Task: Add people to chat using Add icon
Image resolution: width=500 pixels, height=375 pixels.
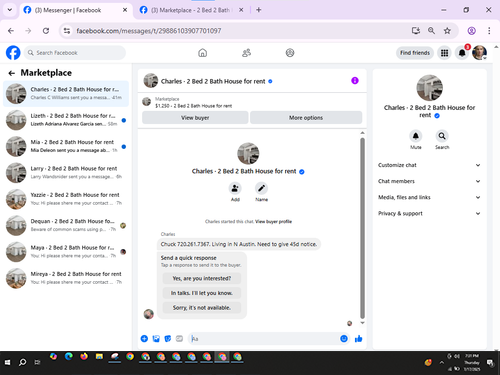Action: (x=235, y=188)
